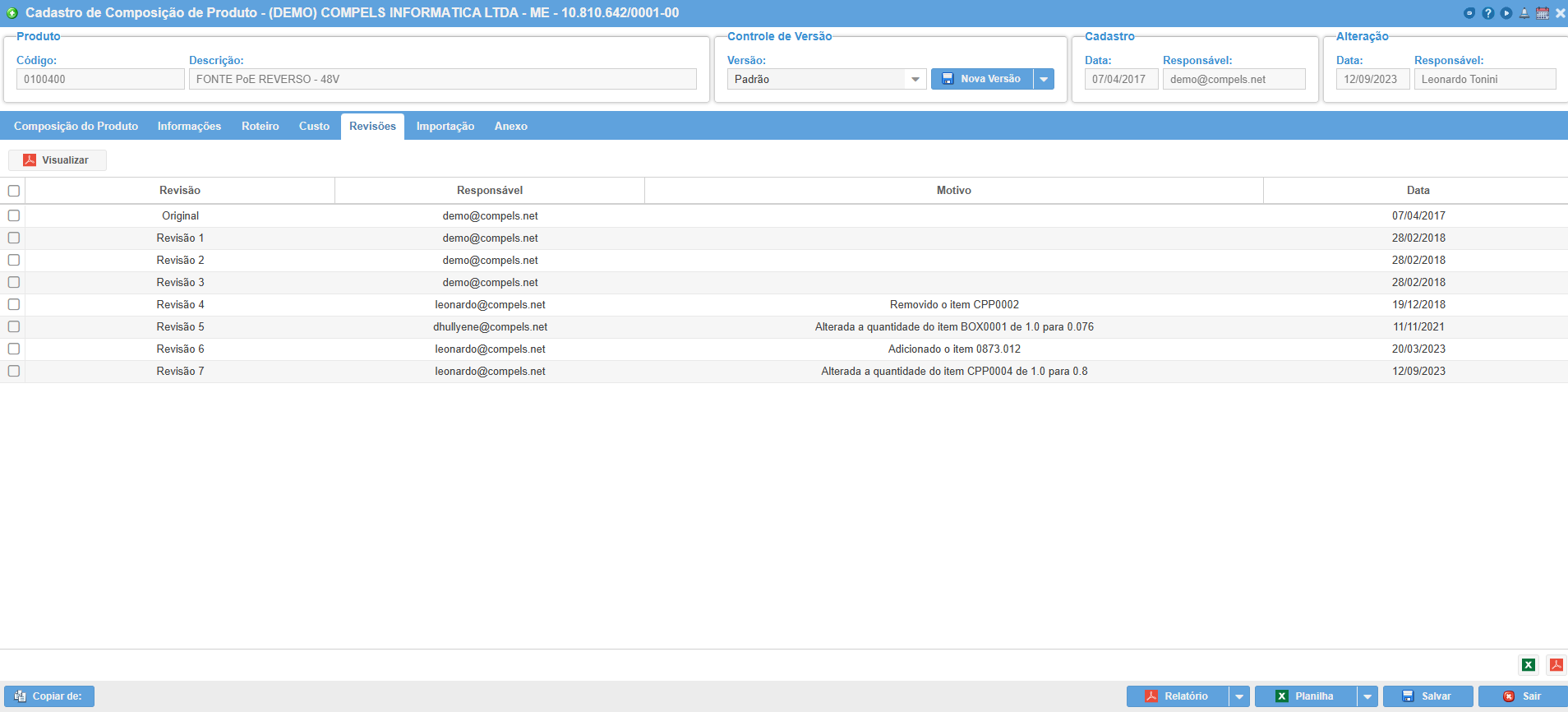Click the green plus icon beside window title
The width and height of the screenshot is (1568, 712).
[12, 13]
